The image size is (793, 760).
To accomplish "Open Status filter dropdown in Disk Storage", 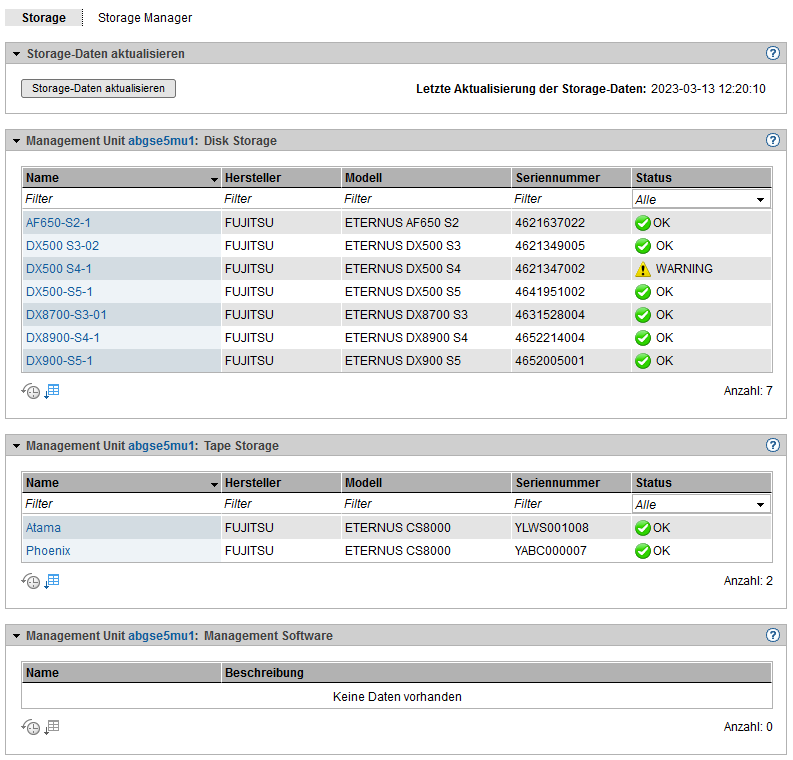I will (701, 200).
